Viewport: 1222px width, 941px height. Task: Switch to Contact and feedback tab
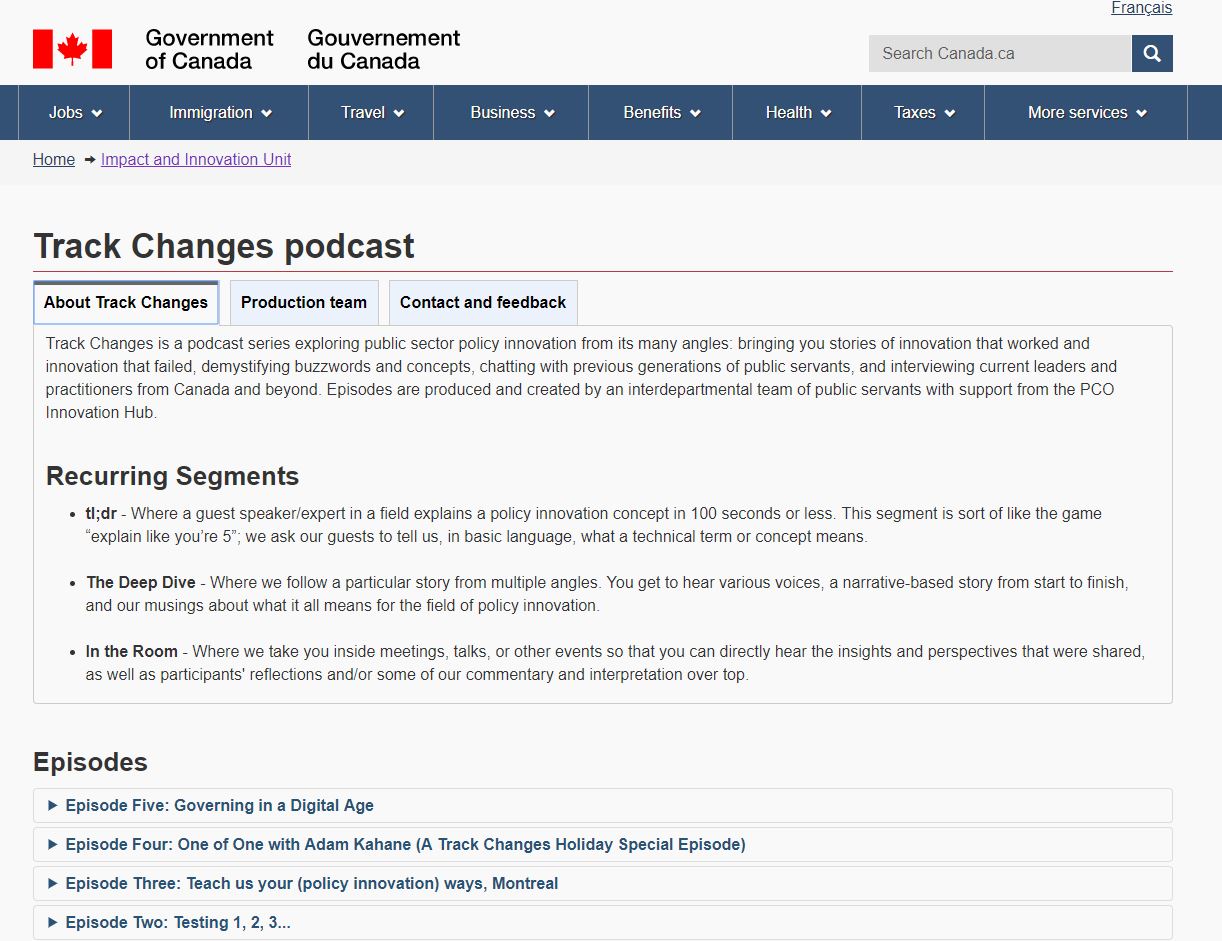[x=483, y=303]
